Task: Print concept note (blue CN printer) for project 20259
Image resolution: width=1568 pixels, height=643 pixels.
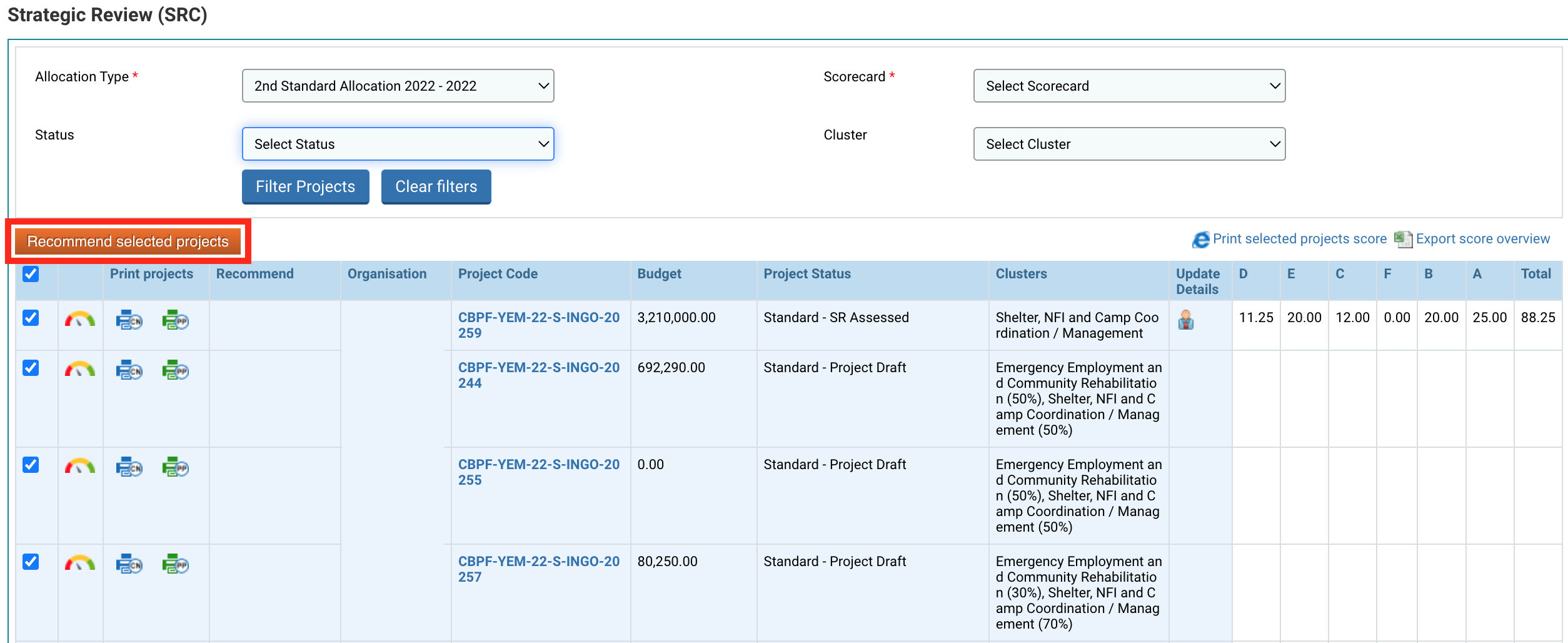Action: coord(129,320)
